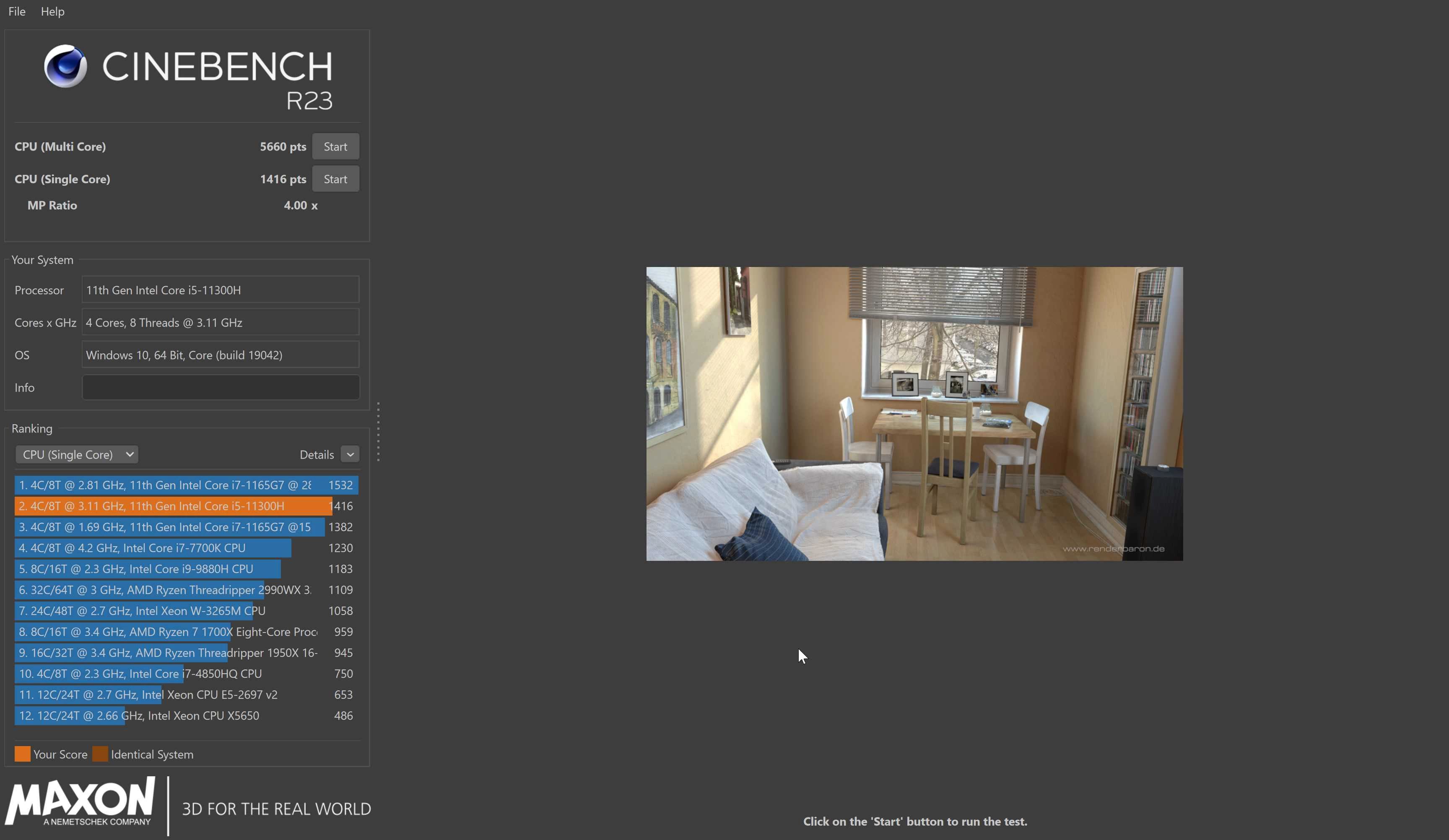Image resolution: width=1449 pixels, height=840 pixels.
Task: Click the vertical dotted panel splitter handle
Action: tap(378, 432)
